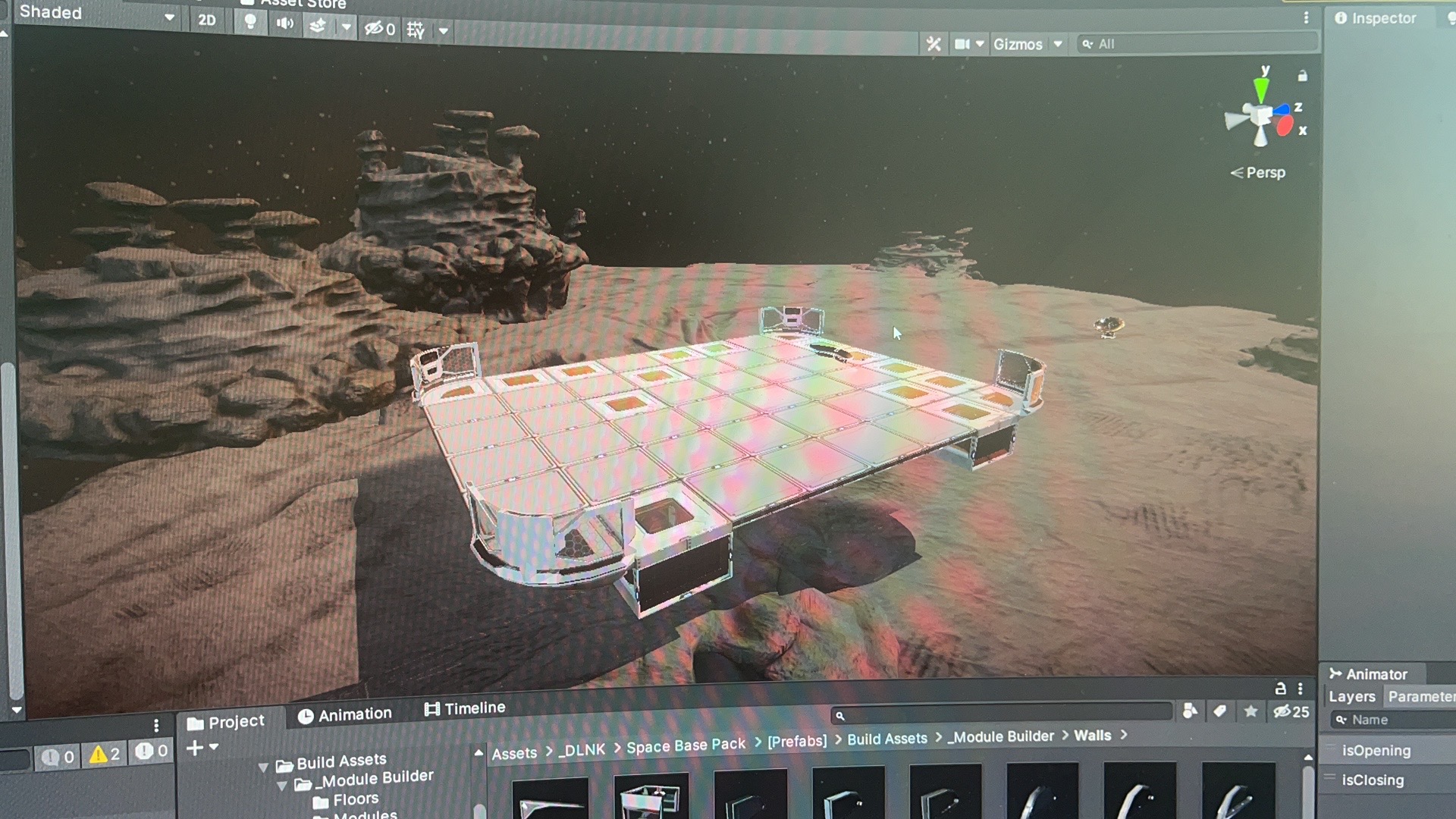This screenshot has height=819, width=1456.
Task: Click the blue Z axis gizmo cone
Action: pos(1282,110)
